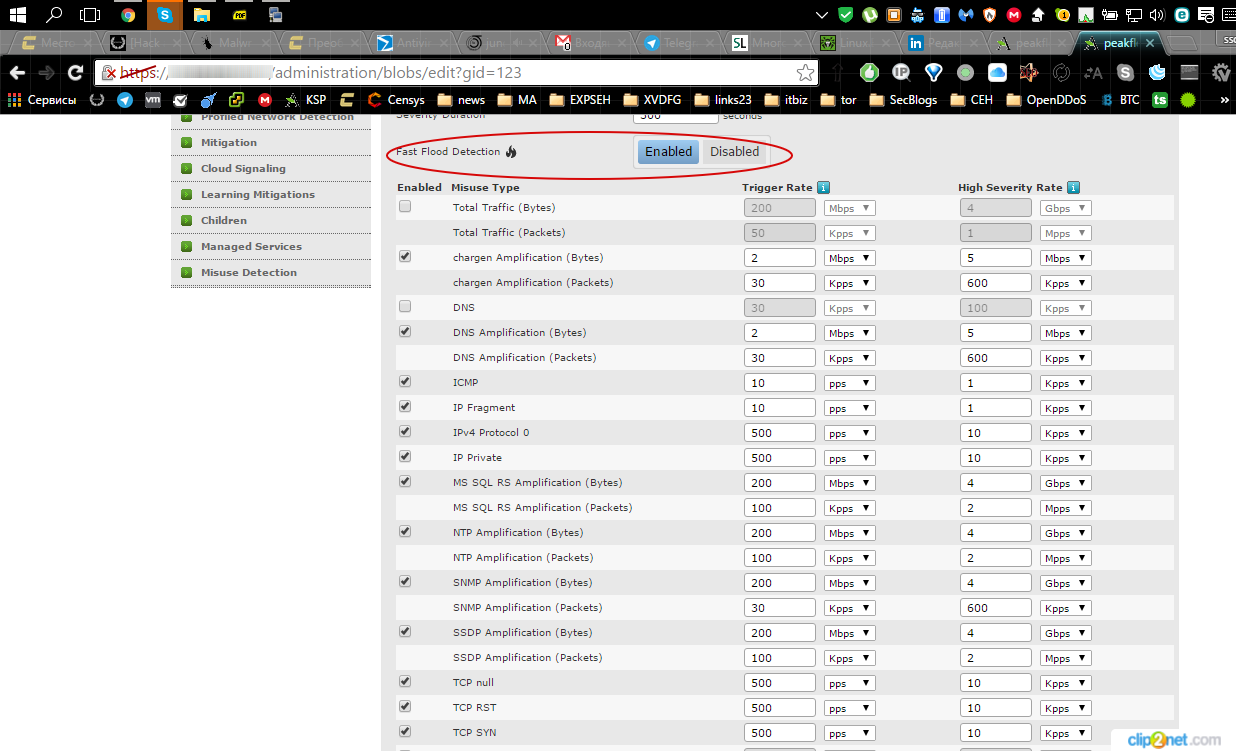Viewport: 1236px width, 751px height.
Task: Open the news bookmarks folder
Action: 461,100
